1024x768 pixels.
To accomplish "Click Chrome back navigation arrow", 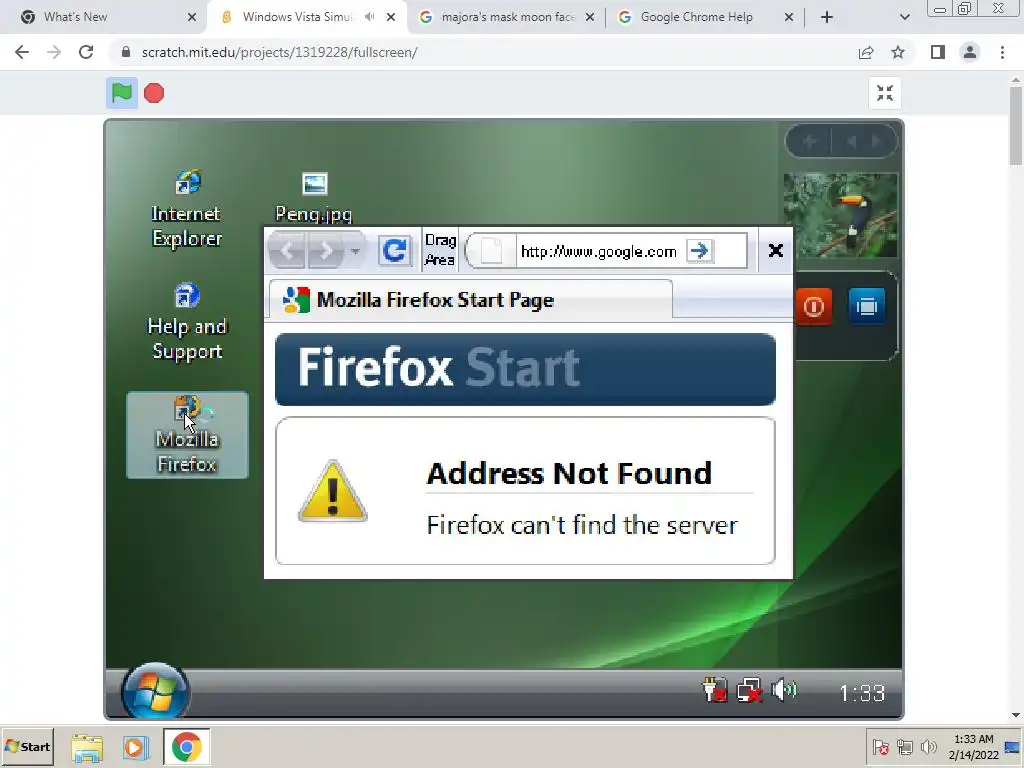I will point(22,52).
